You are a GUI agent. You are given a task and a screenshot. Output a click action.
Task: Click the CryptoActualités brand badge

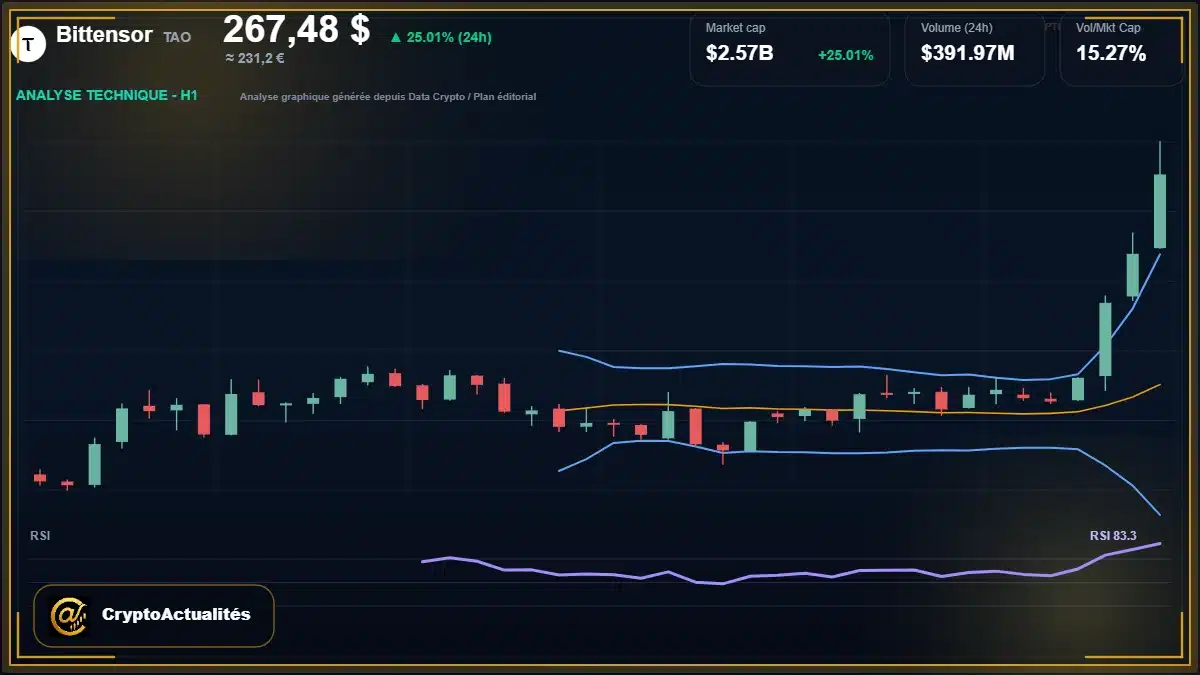(154, 615)
